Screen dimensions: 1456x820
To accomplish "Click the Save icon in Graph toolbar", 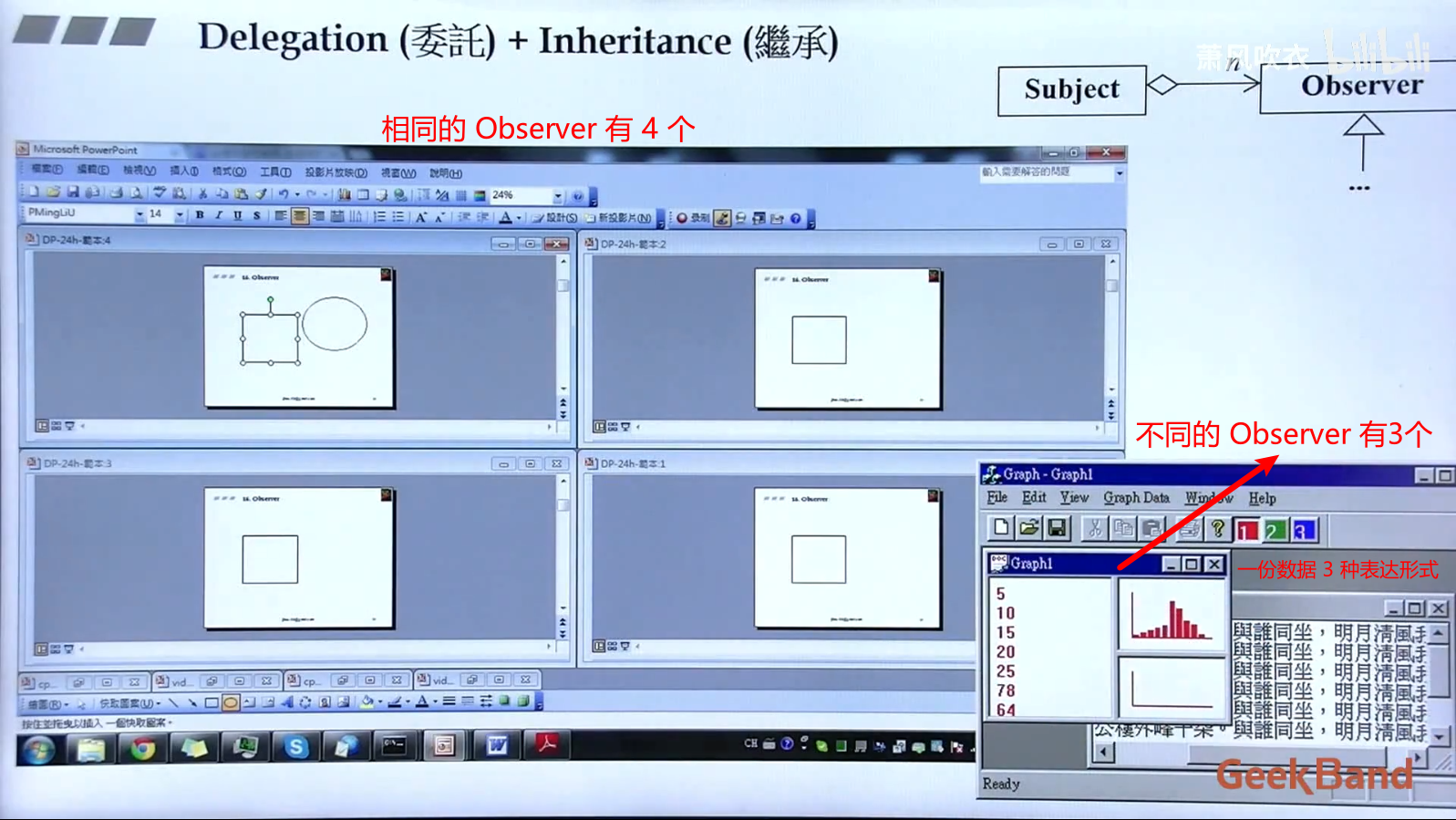I will click(x=1057, y=528).
